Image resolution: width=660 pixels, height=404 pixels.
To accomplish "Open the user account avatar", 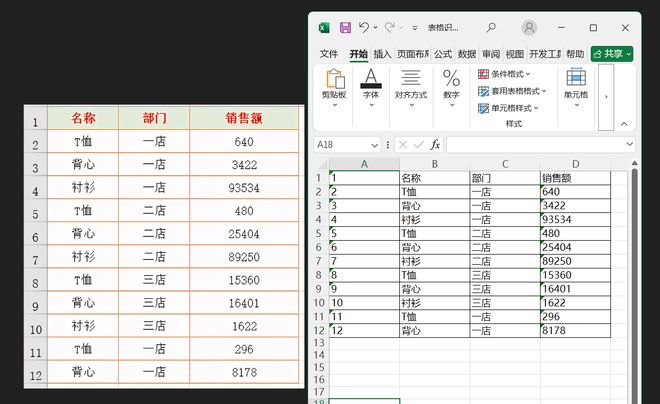I will point(529,28).
